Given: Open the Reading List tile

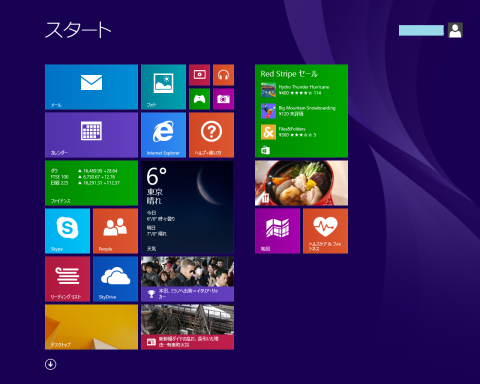Looking at the screenshot, I should click(67, 279).
